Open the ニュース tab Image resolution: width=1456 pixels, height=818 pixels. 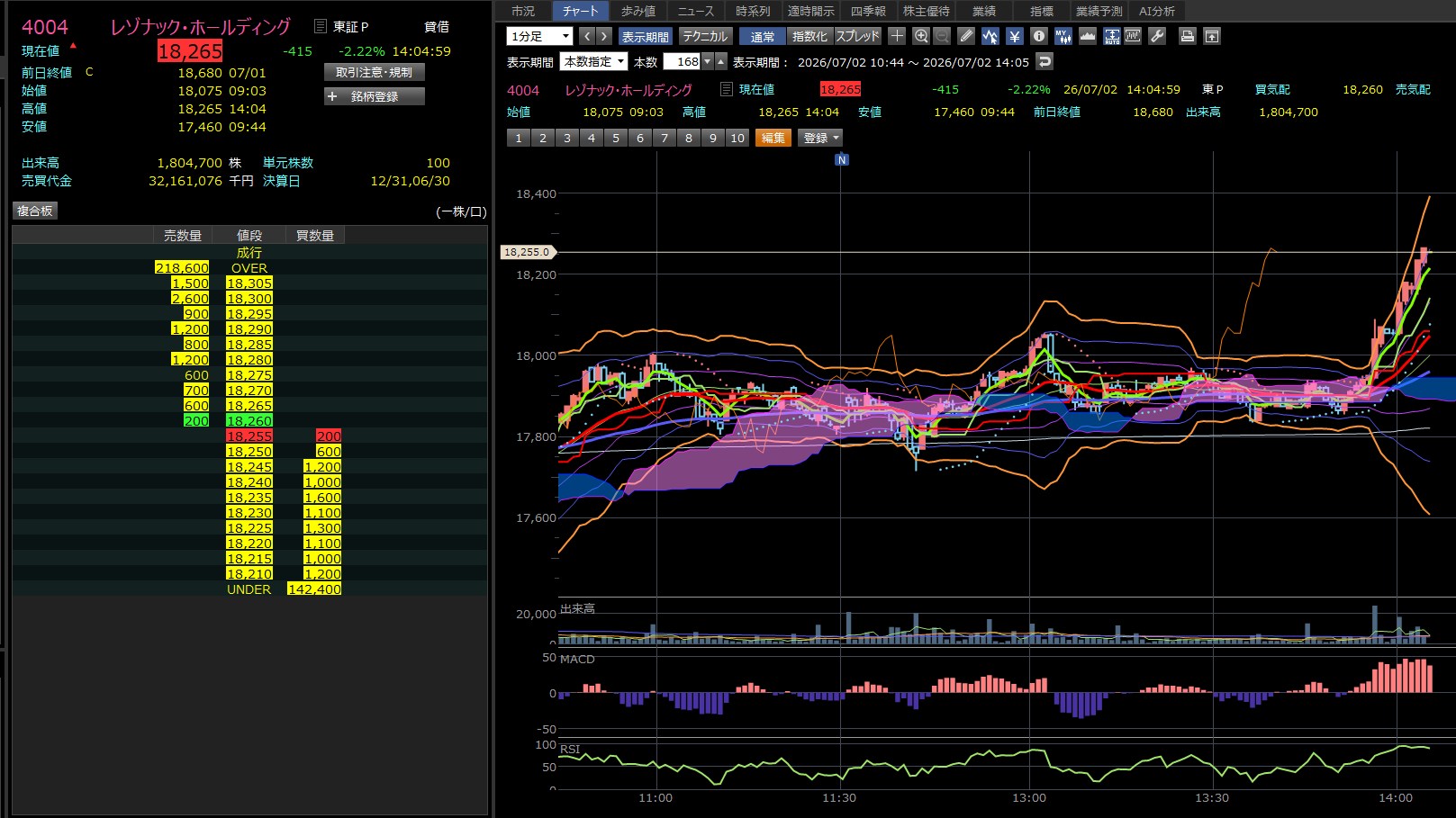[x=696, y=11]
